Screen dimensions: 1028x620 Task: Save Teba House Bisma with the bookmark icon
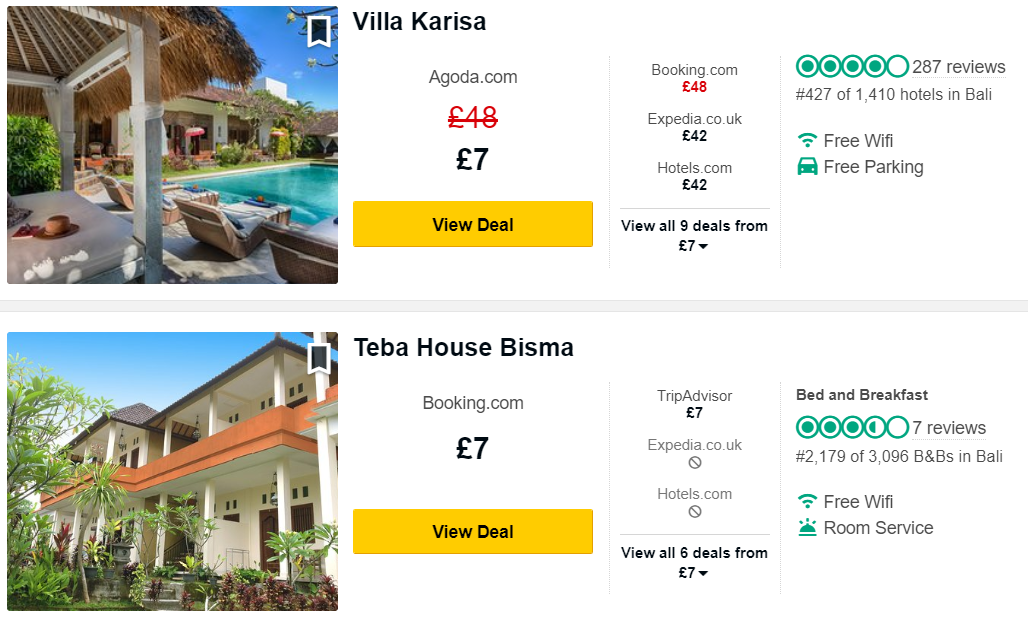pyautogui.click(x=319, y=358)
